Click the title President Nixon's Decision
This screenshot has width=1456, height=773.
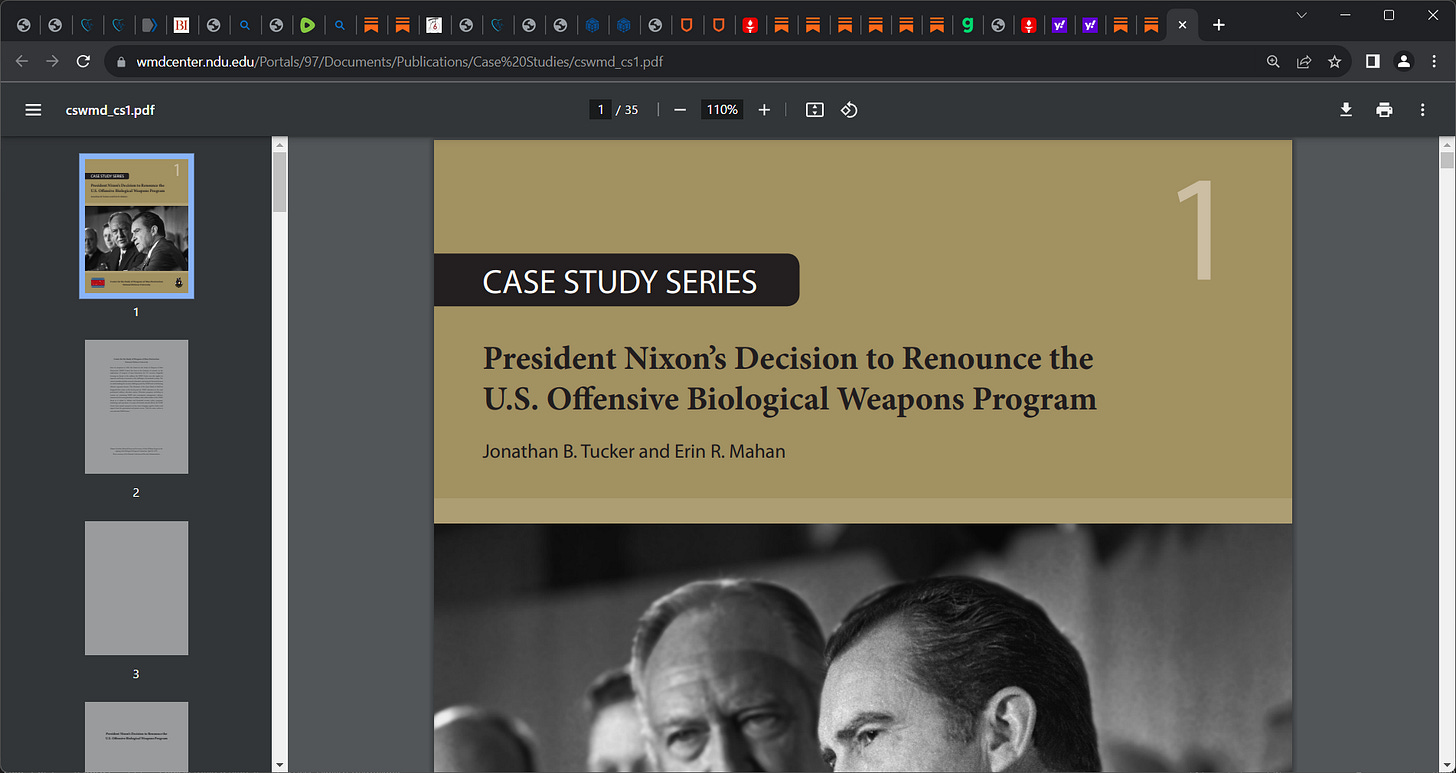tap(789, 378)
